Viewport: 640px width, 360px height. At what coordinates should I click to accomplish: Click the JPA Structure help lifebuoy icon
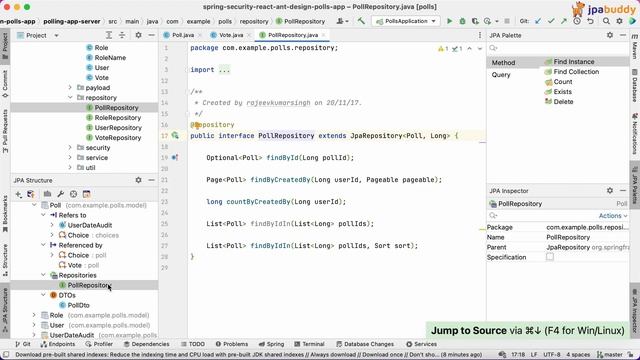pyautogui.click(x=73, y=194)
